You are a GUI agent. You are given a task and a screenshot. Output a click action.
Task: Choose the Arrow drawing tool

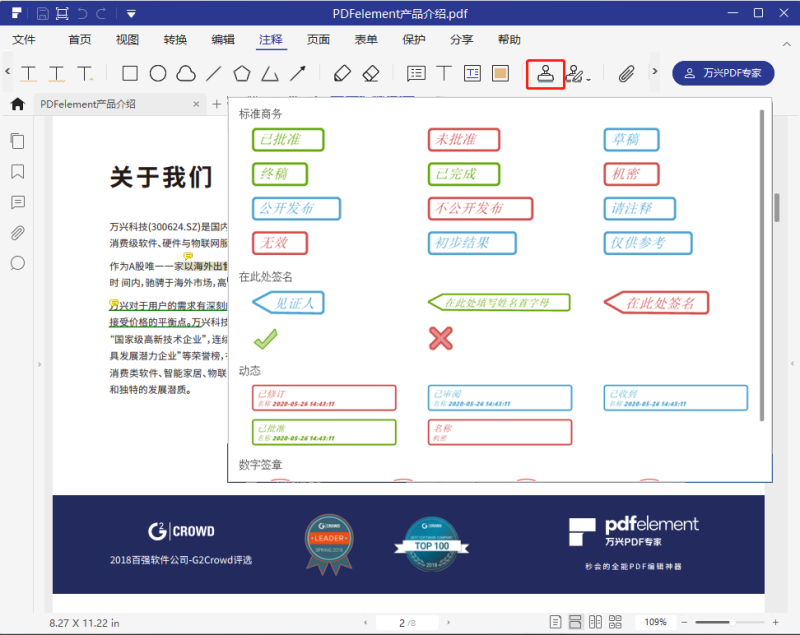point(298,73)
